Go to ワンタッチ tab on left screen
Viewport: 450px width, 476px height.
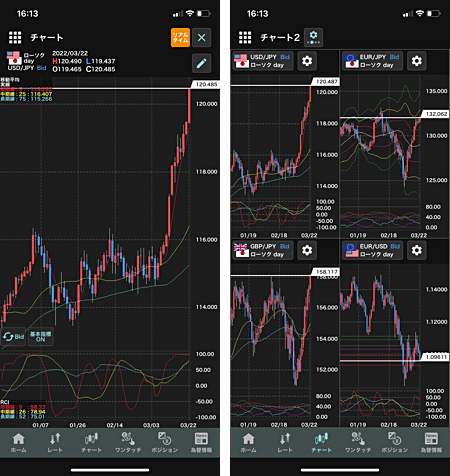point(128,442)
